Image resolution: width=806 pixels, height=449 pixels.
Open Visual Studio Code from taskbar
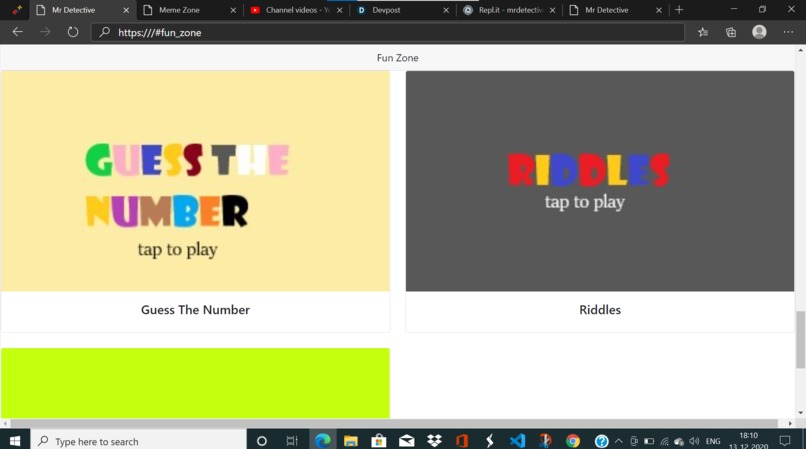click(518, 441)
